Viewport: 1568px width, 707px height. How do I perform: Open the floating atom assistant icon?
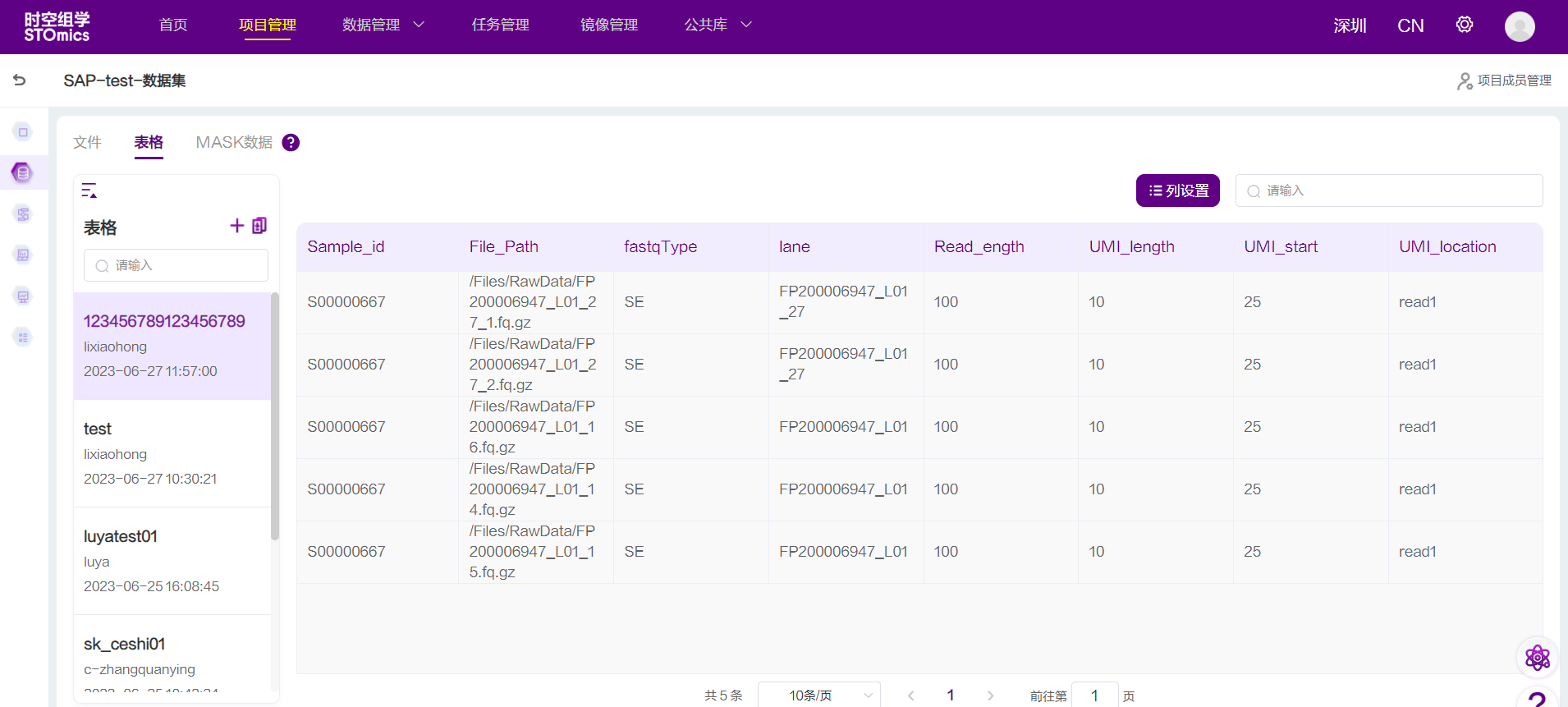[x=1537, y=657]
